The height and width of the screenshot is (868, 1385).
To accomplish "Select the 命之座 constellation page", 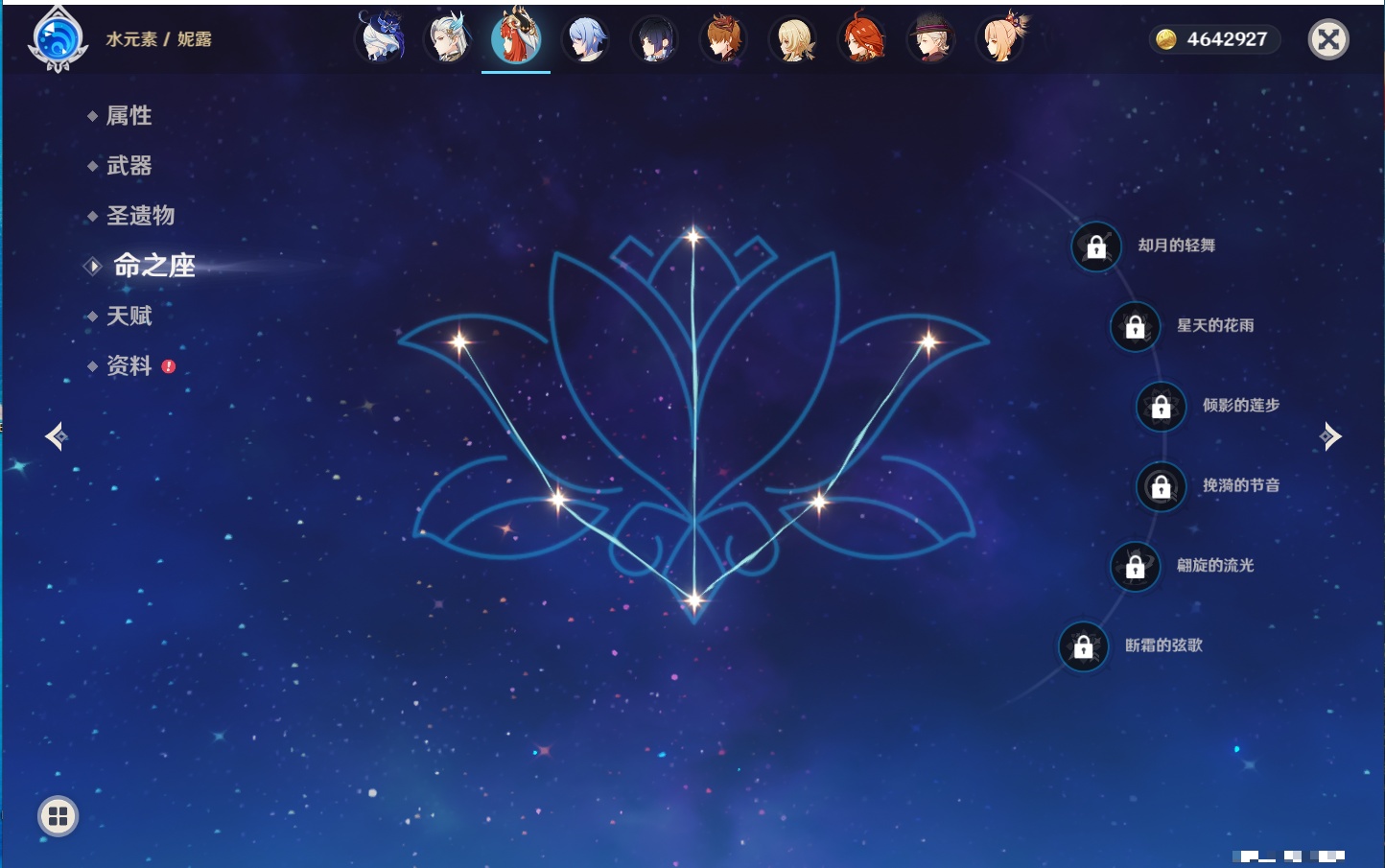I will [153, 266].
